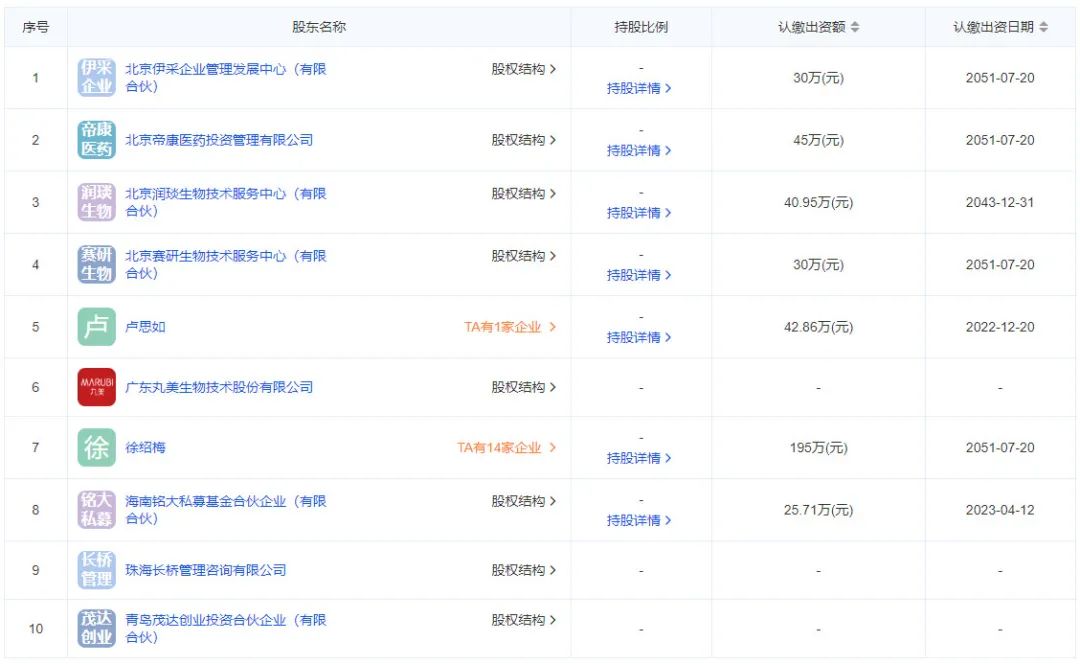
Task: Select the 2043-12-31 date cell
Action: point(1000,203)
